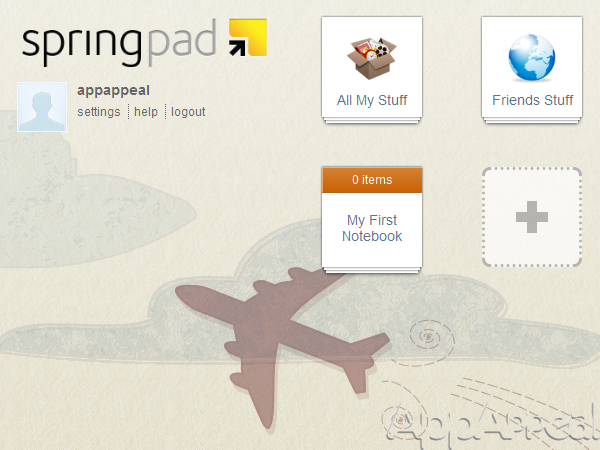This screenshot has width=600, height=450.
Task: Click the yellow springpad arrow logo icon
Action: tap(248, 38)
